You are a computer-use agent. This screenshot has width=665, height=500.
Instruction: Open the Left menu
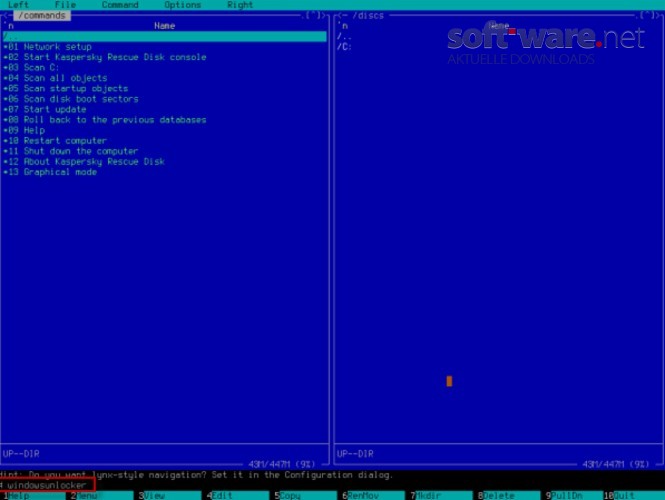(x=18, y=5)
